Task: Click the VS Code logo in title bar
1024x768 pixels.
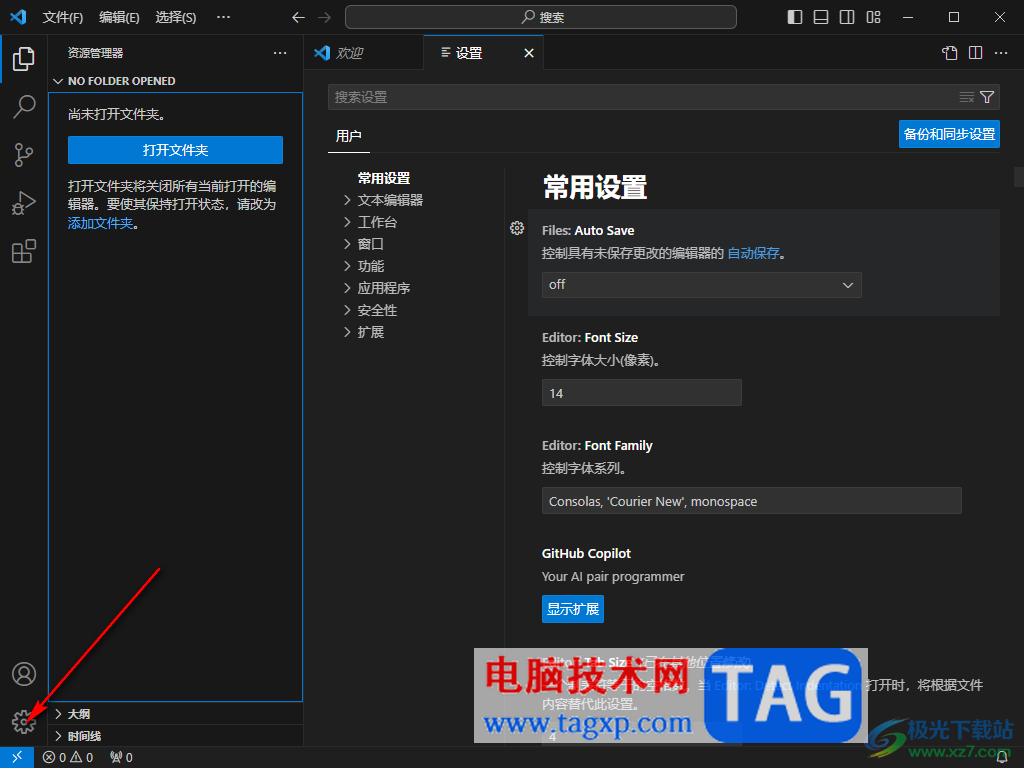Action: click(x=18, y=17)
